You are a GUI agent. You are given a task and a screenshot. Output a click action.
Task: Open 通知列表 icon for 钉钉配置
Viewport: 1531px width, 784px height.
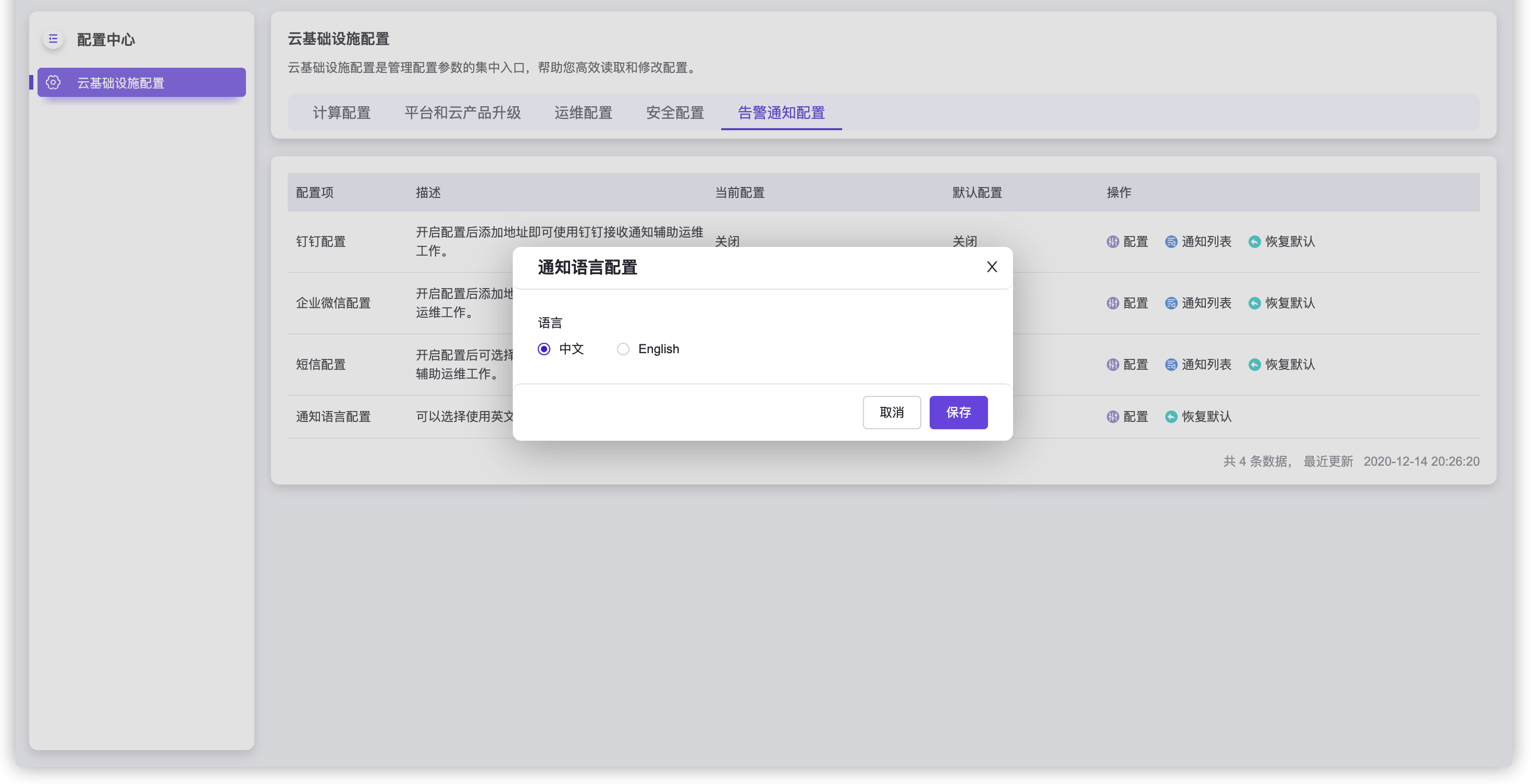click(1171, 242)
